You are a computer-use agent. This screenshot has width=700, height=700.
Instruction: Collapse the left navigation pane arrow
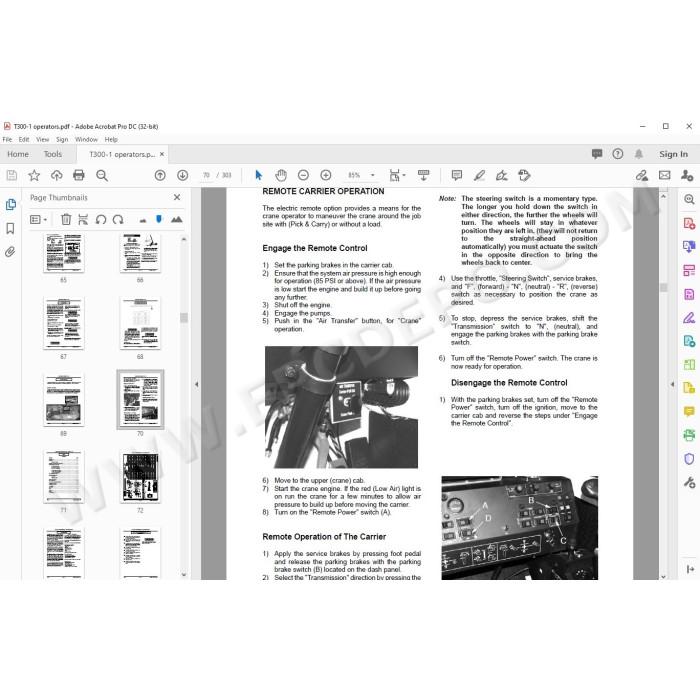point(196,384)
